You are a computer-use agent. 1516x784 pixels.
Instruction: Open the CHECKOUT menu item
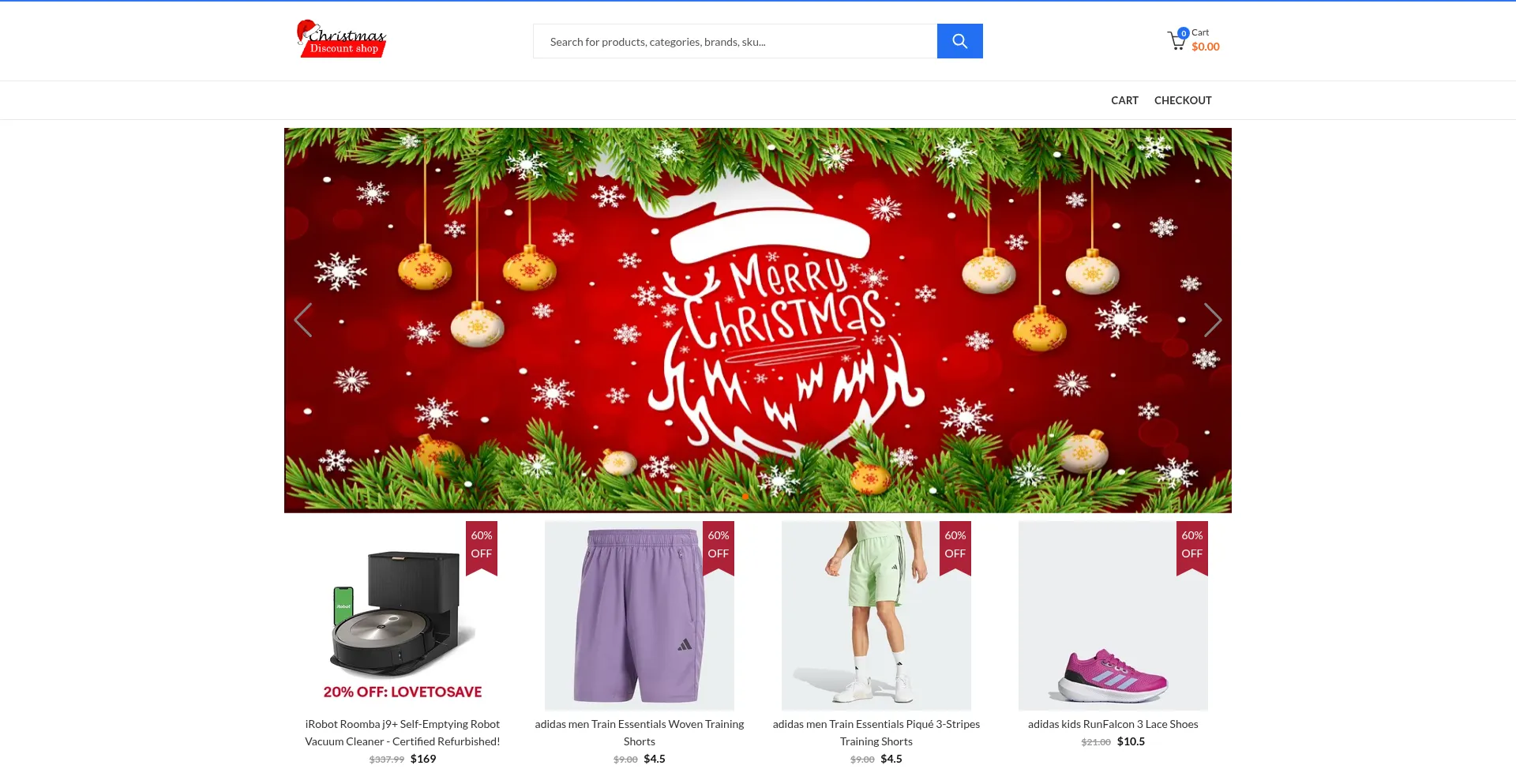pos(1183,100)
